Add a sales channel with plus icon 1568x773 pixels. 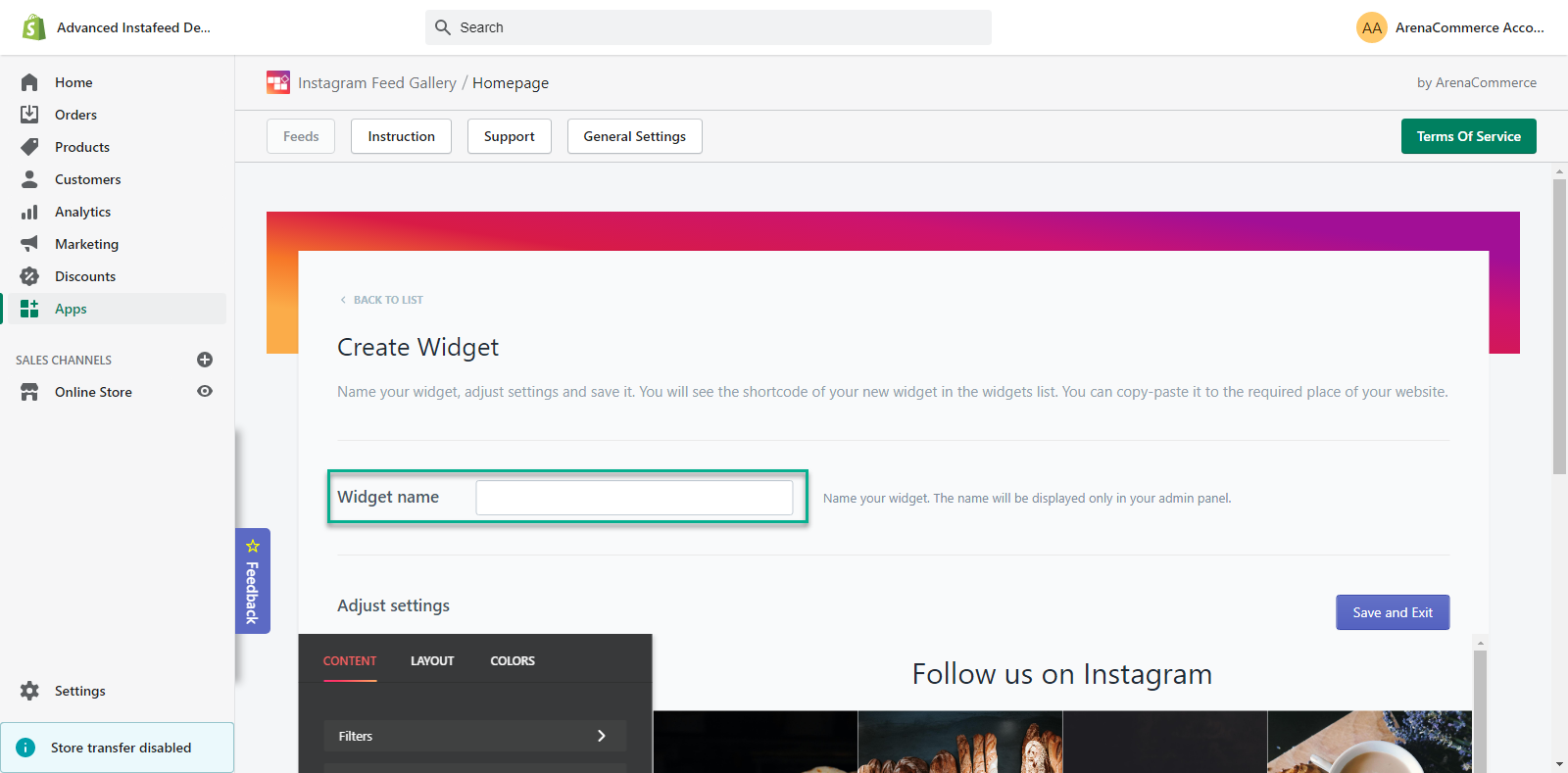[205, 360]
